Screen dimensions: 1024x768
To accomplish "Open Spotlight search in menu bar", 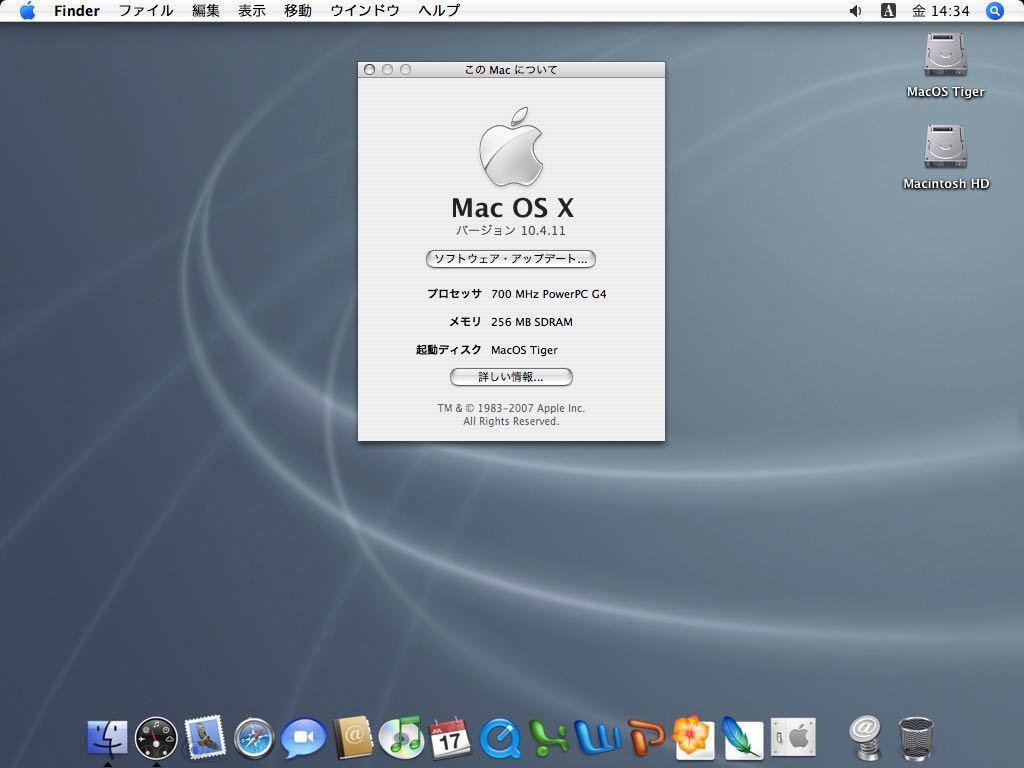I will pos(995,10).
